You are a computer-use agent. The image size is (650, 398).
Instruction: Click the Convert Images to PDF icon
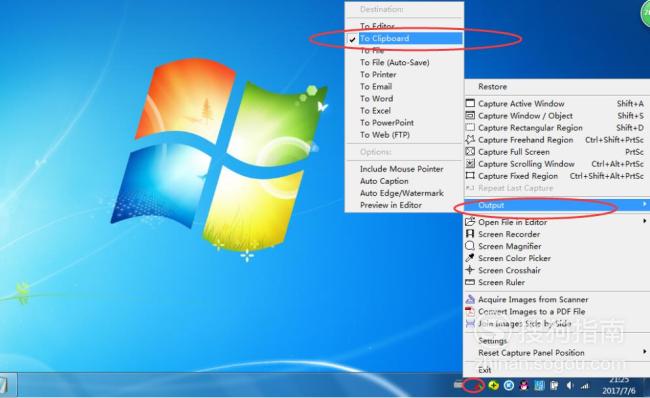click(470, 311)
